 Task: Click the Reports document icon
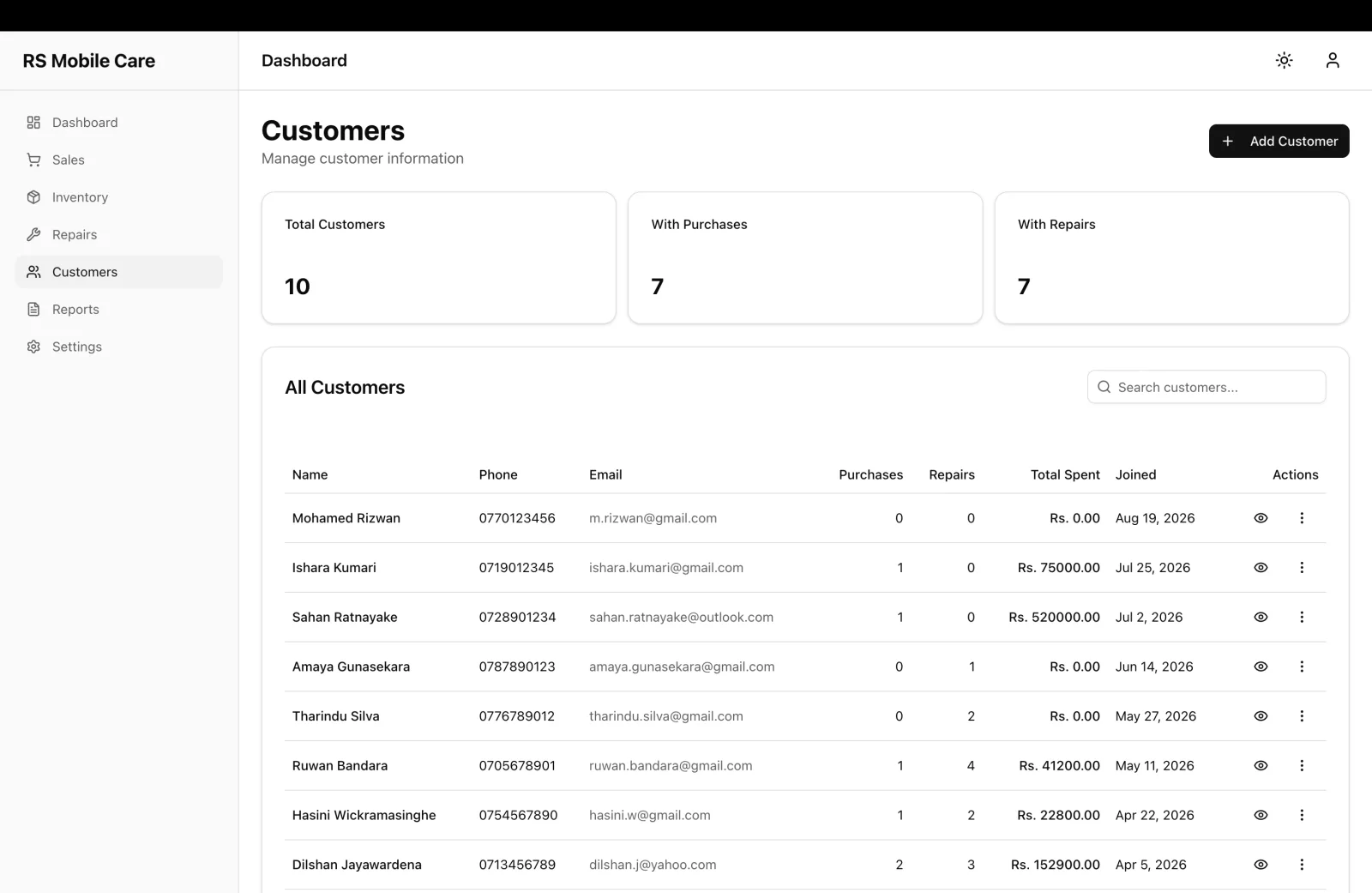point(33,309)
